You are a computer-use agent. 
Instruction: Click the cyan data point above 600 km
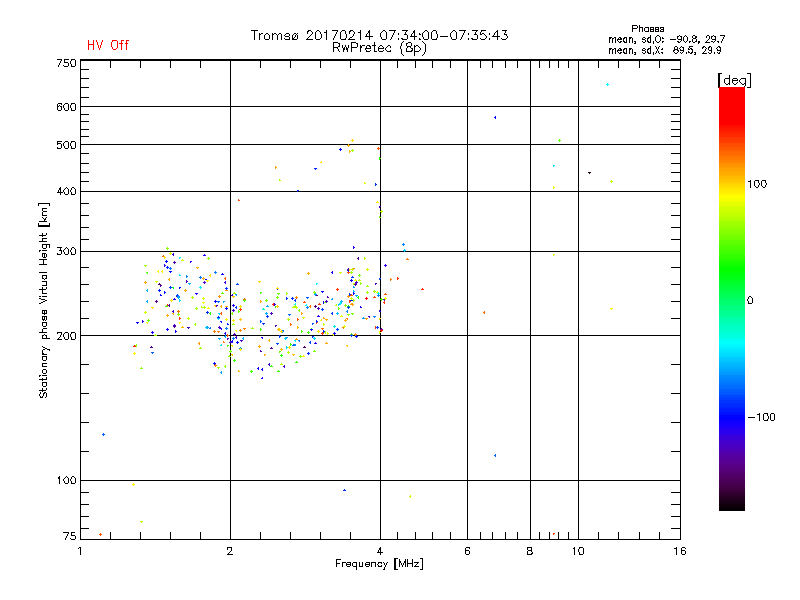point(607,85)
